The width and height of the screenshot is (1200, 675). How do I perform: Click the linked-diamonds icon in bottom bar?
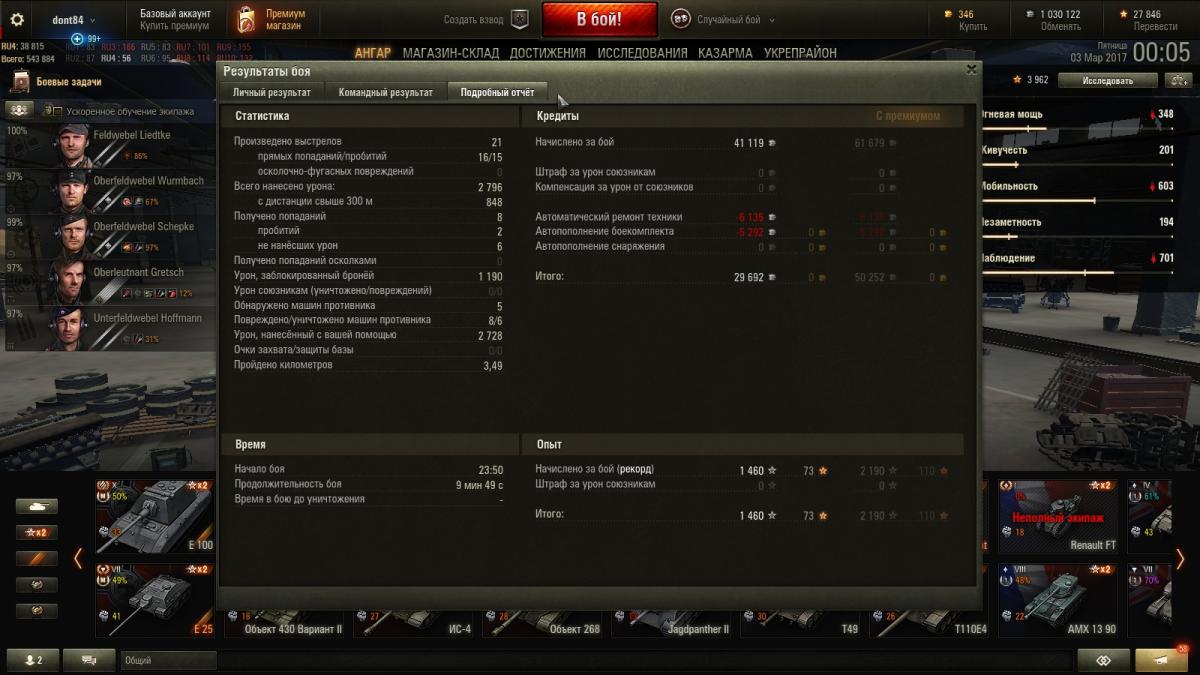(x=1104, y=660)
